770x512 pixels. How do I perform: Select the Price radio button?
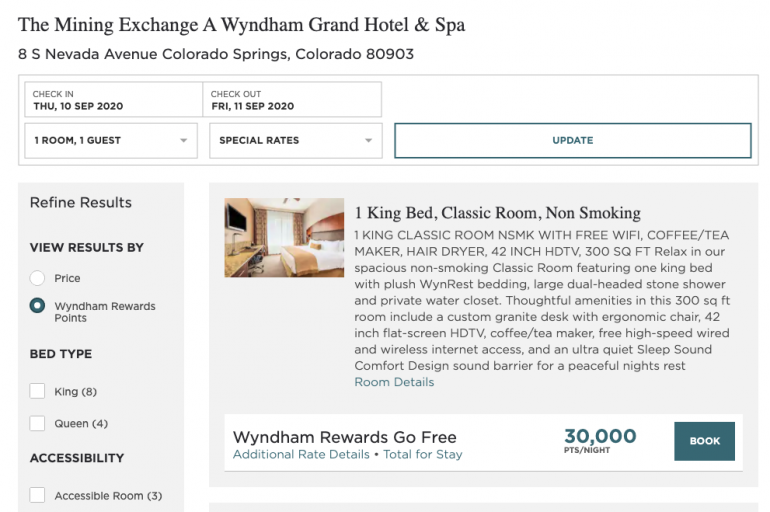[38, 278]
